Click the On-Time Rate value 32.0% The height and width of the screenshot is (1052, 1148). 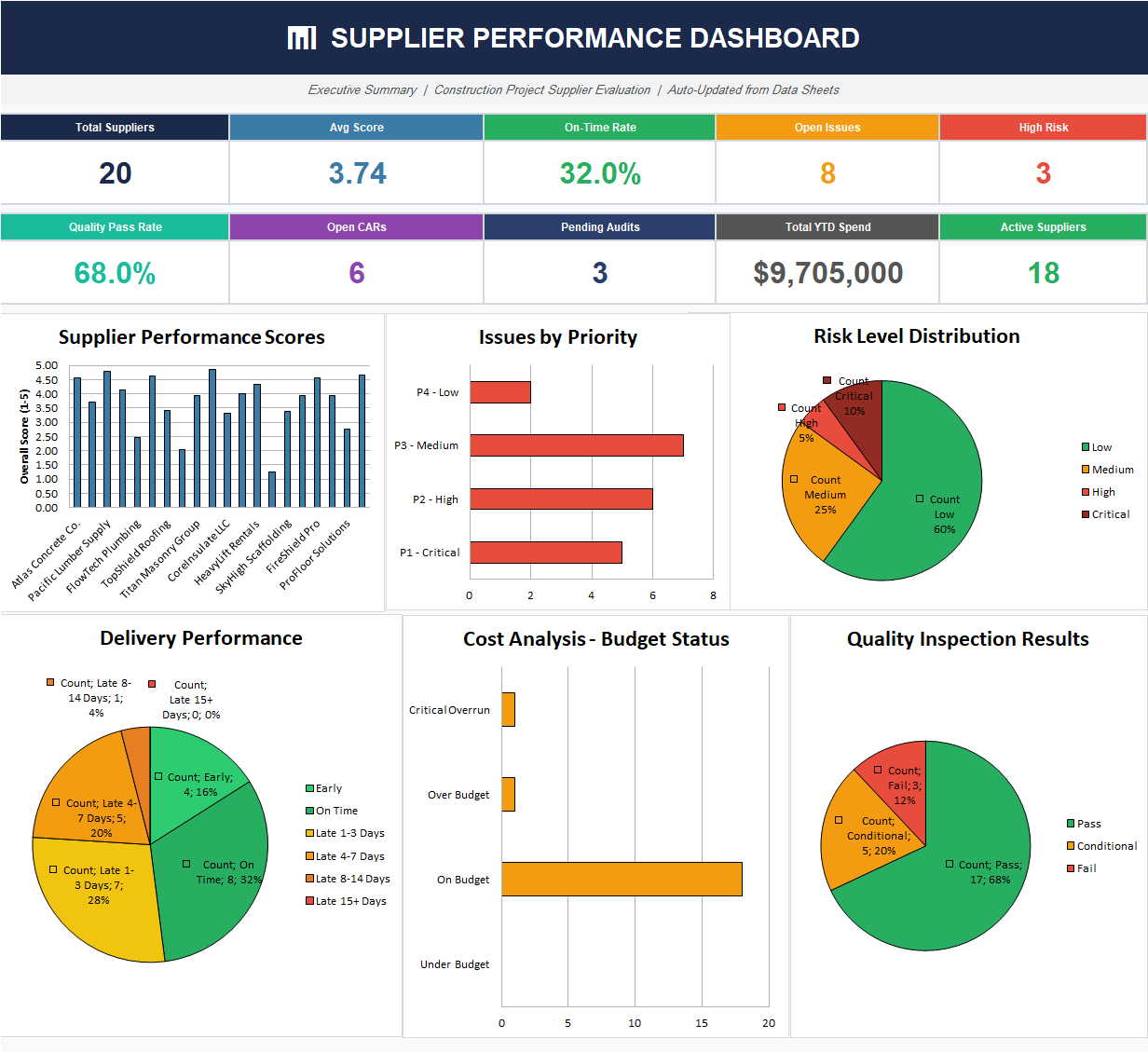[x=600, y=173]
